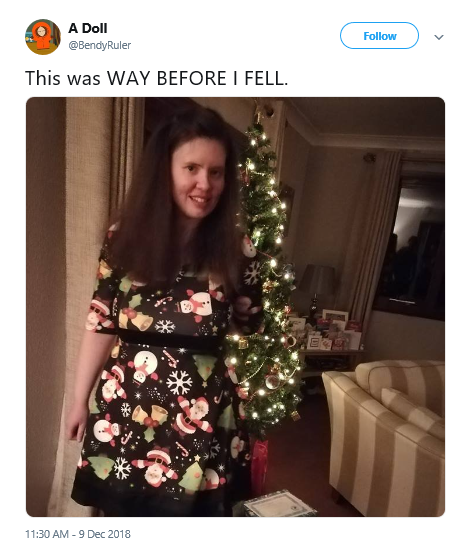Click the lit Christmas tree in photo
466x547 pixels.
tap(265, 279)
